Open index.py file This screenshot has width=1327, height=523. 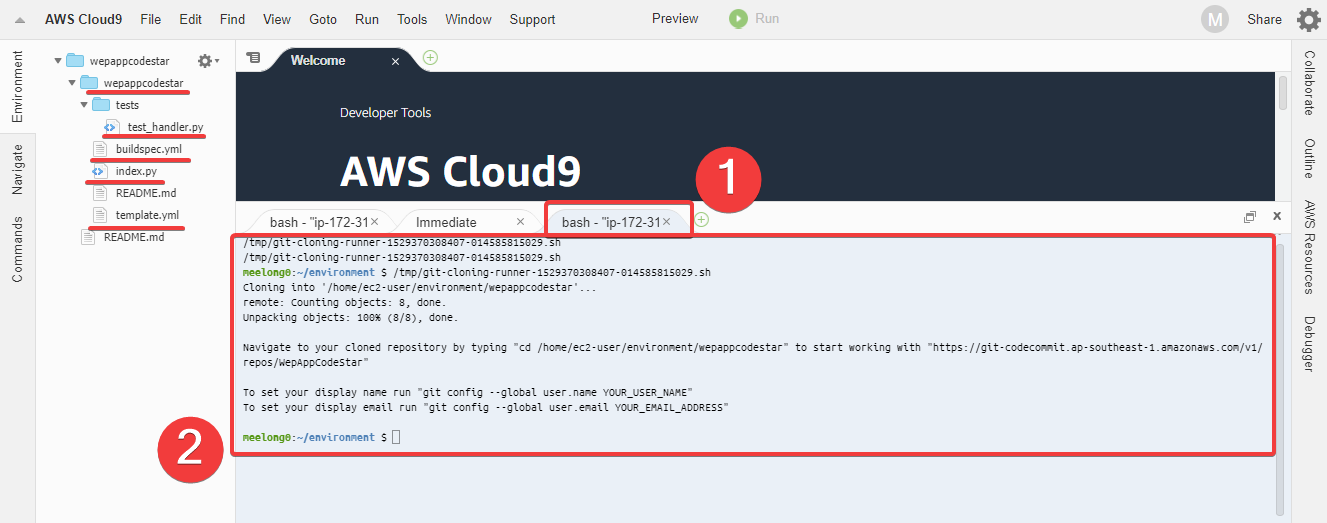(136, 171)
